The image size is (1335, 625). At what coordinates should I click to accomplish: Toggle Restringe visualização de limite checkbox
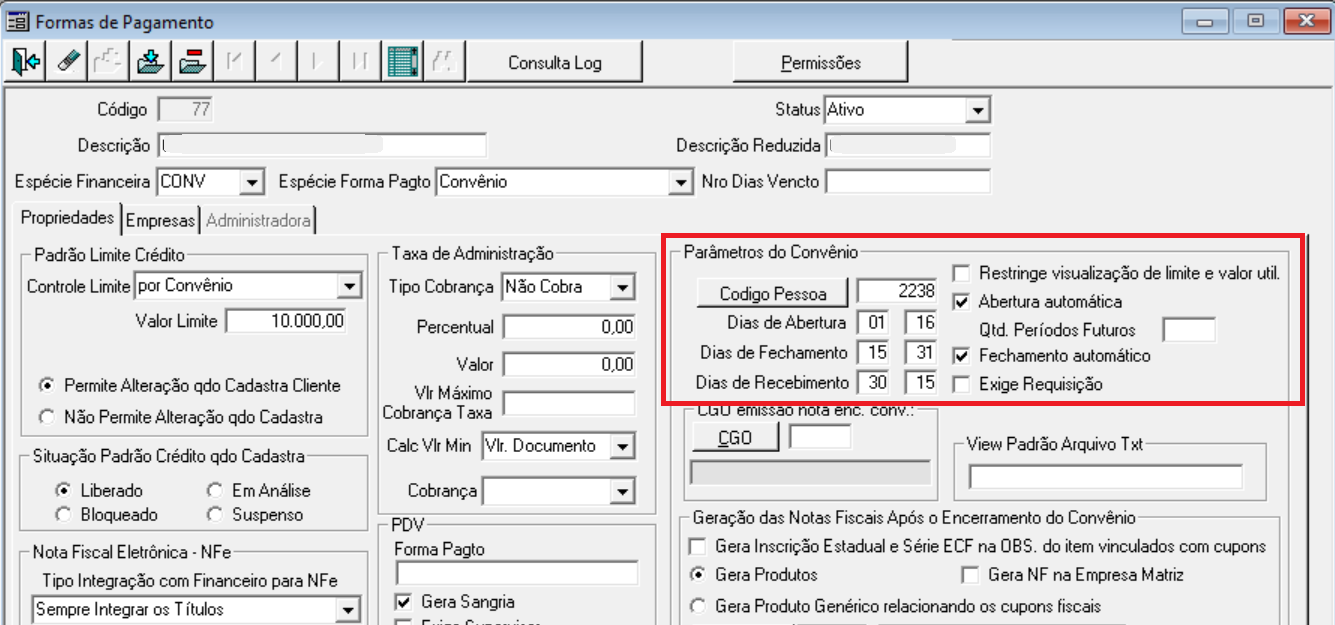pyautogui.click(x=961, y=273)
